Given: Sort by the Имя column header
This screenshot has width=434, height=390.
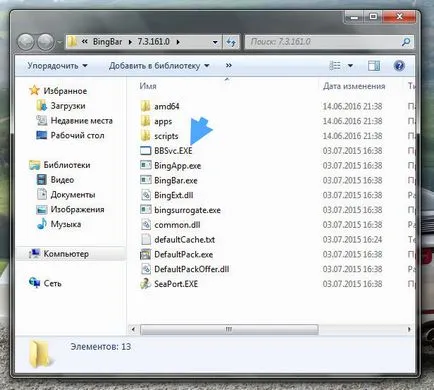Looking at the screenshot, I should (148, 86).
